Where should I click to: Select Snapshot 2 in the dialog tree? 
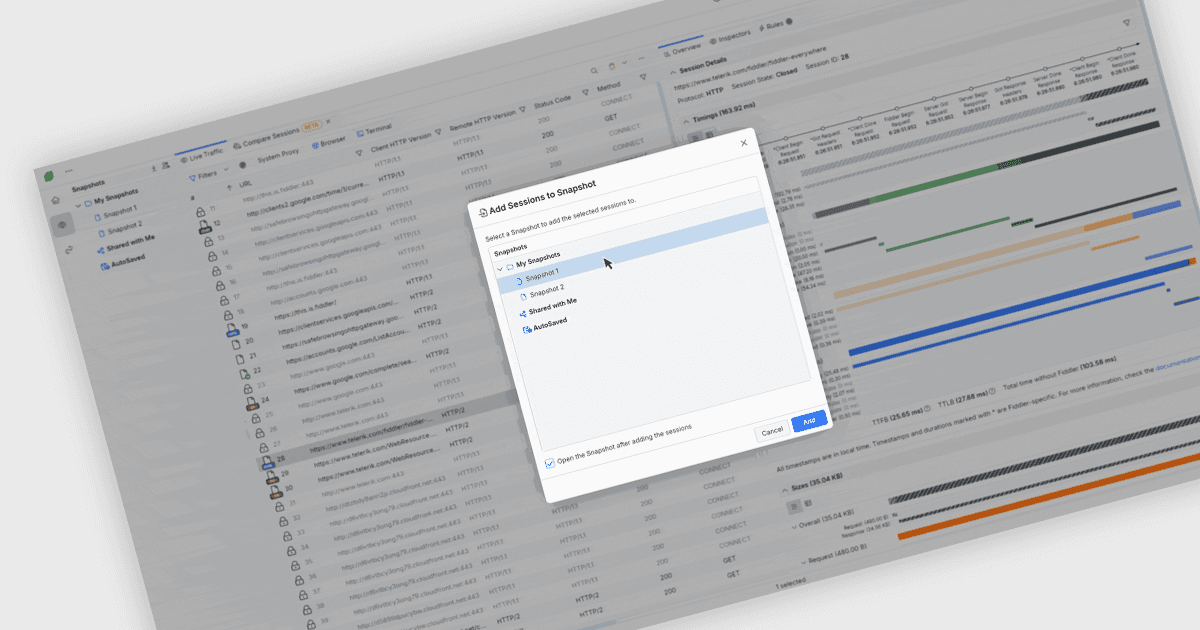[547, 289]
